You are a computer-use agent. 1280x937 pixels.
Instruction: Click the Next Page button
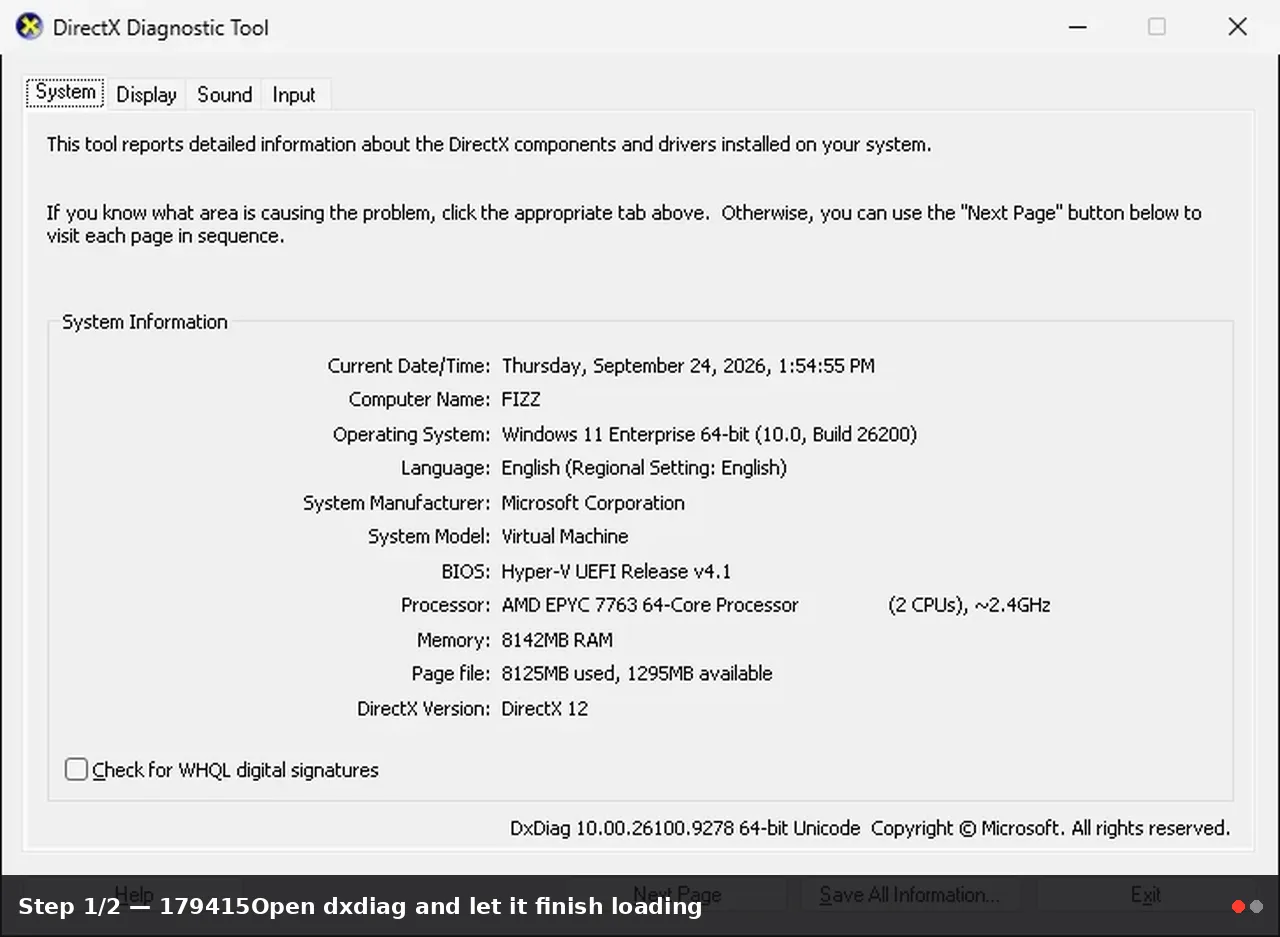tap(677, 894)
